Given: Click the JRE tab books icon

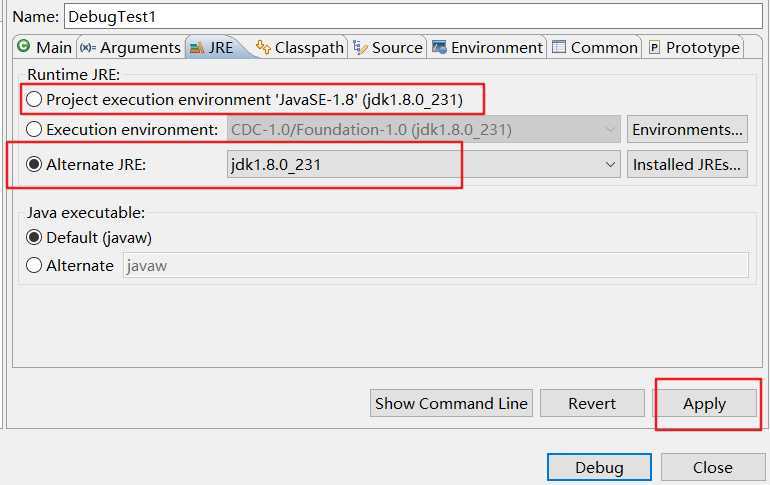Looking at the screenshot, I should [x=197, y=48].
